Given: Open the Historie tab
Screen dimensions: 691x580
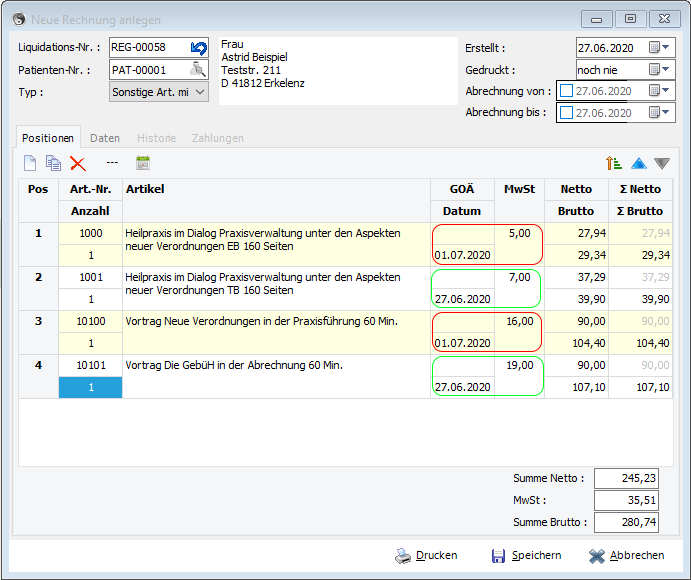Looking at the screenshot, I should 156,138.
